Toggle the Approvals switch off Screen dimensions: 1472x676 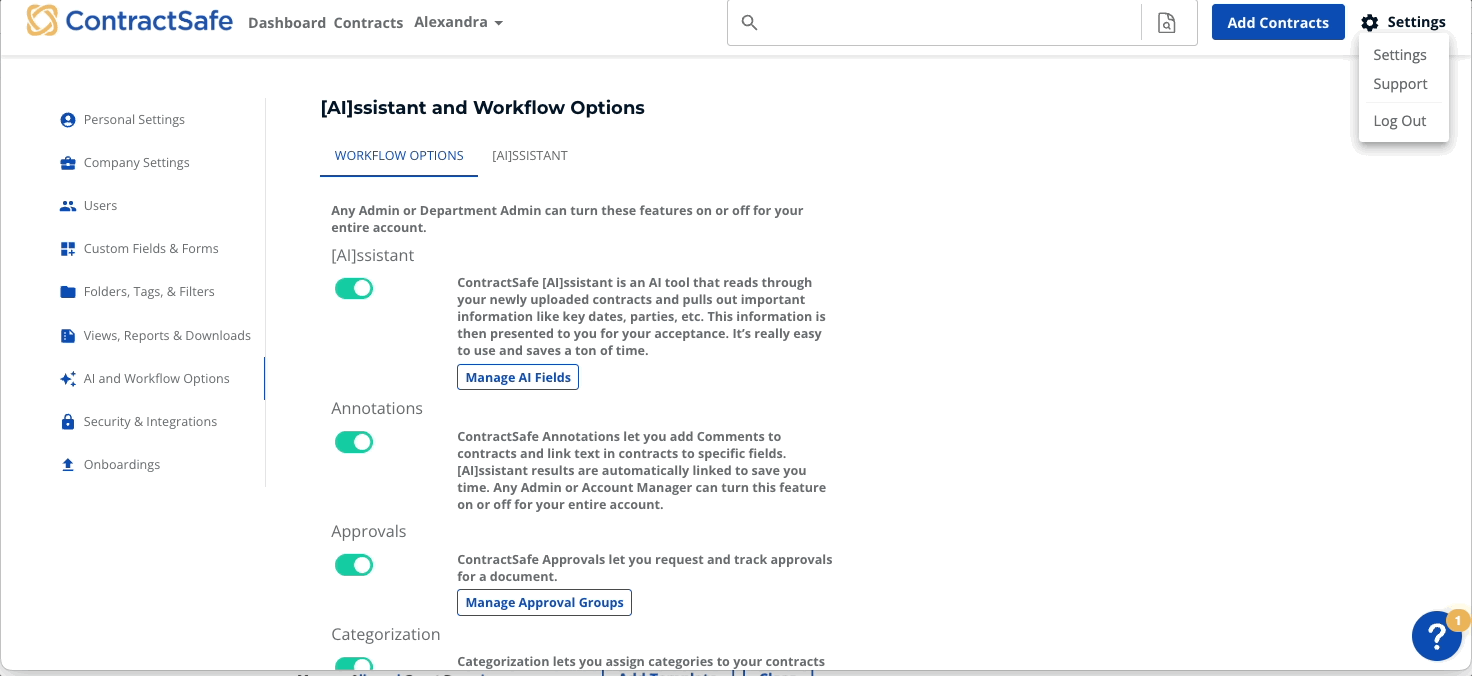tap(354, 565)
